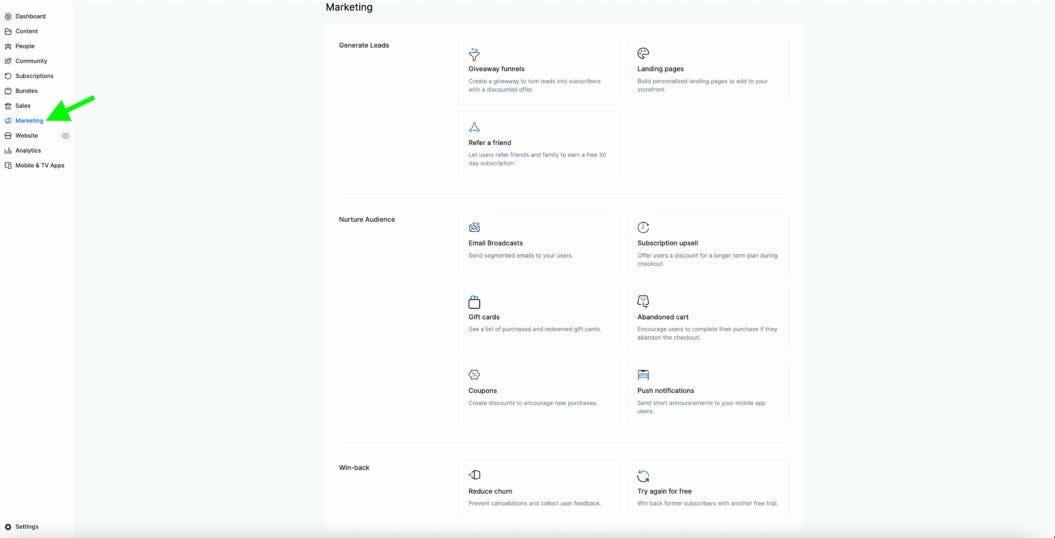Click the Giveaway funnels funnel icon
The width and height of the screenshot is (1055, 538).
(474, 54)
